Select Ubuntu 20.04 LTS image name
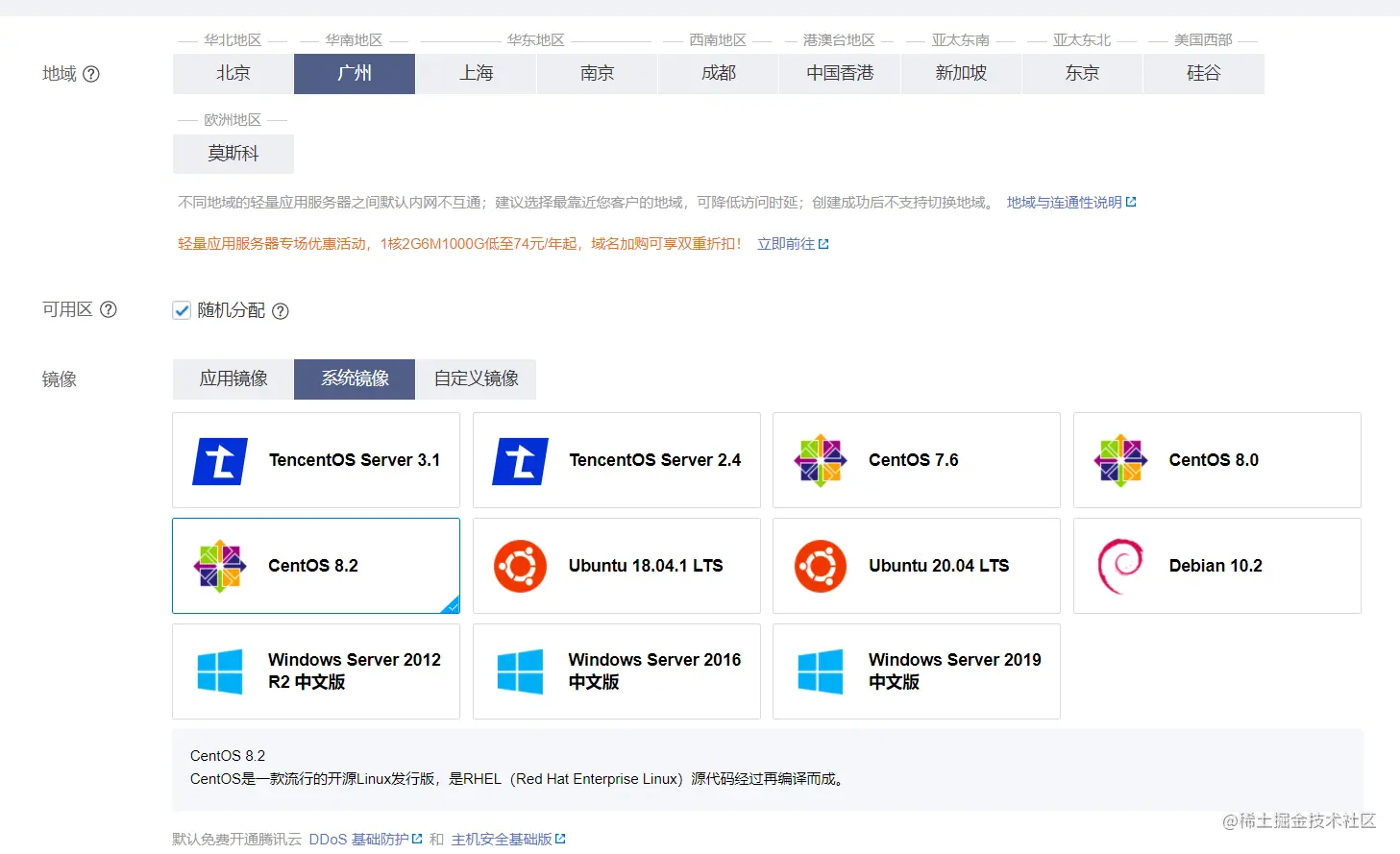Screen dimensions: 1400x854 [x=939, y=566]
